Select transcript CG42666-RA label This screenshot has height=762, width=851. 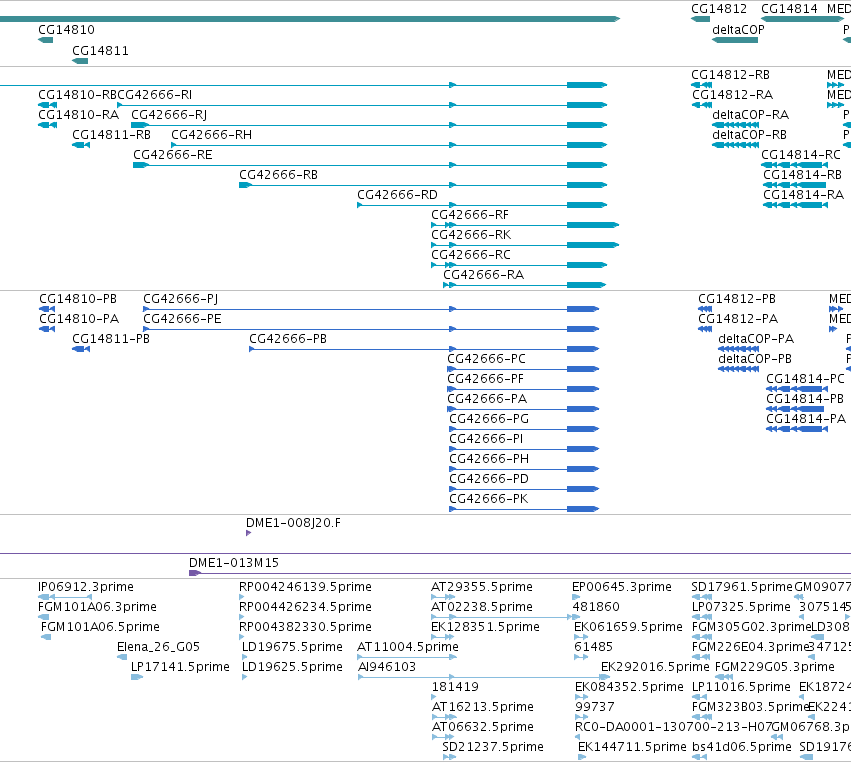point(484,275)
